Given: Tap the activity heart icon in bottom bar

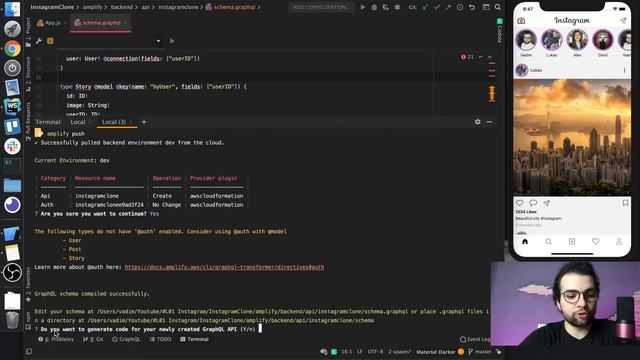Looking at the screenshot, I should pyautogui.click(x=596, y=242).
